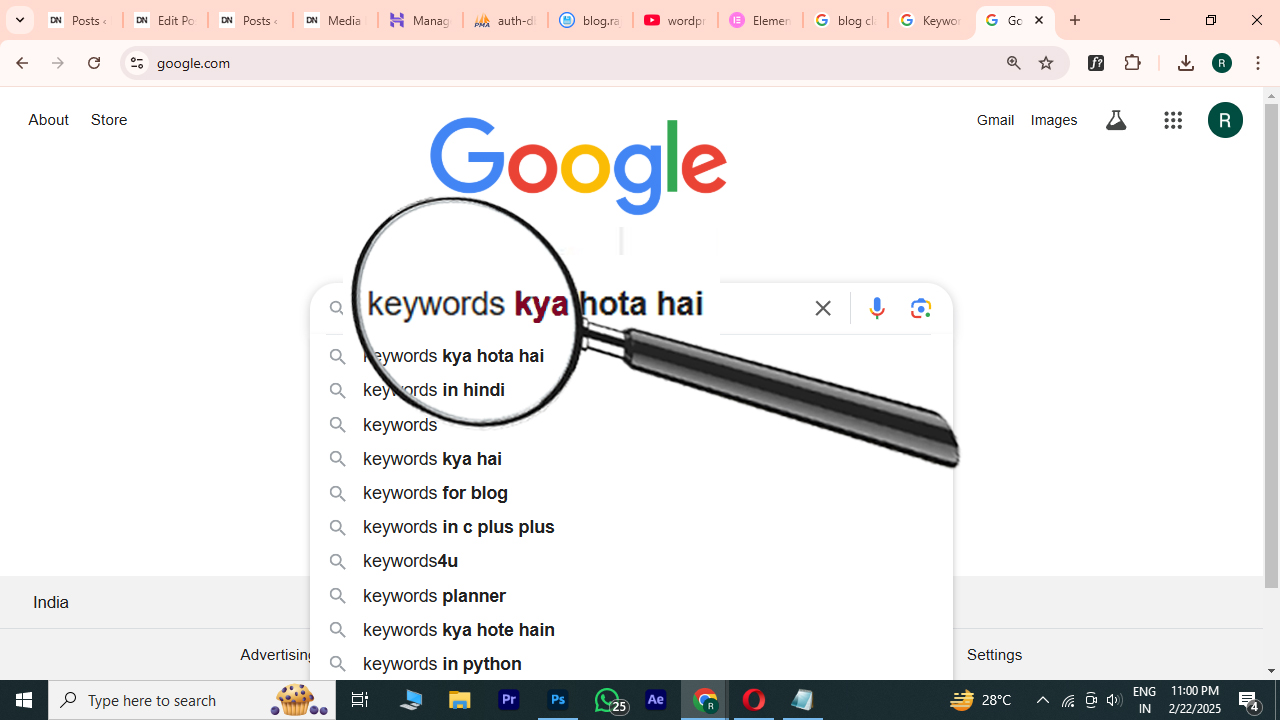1280x720 pixels.
Task: Open Chrome downloads from the toolbar
Action: (1185, 62)
